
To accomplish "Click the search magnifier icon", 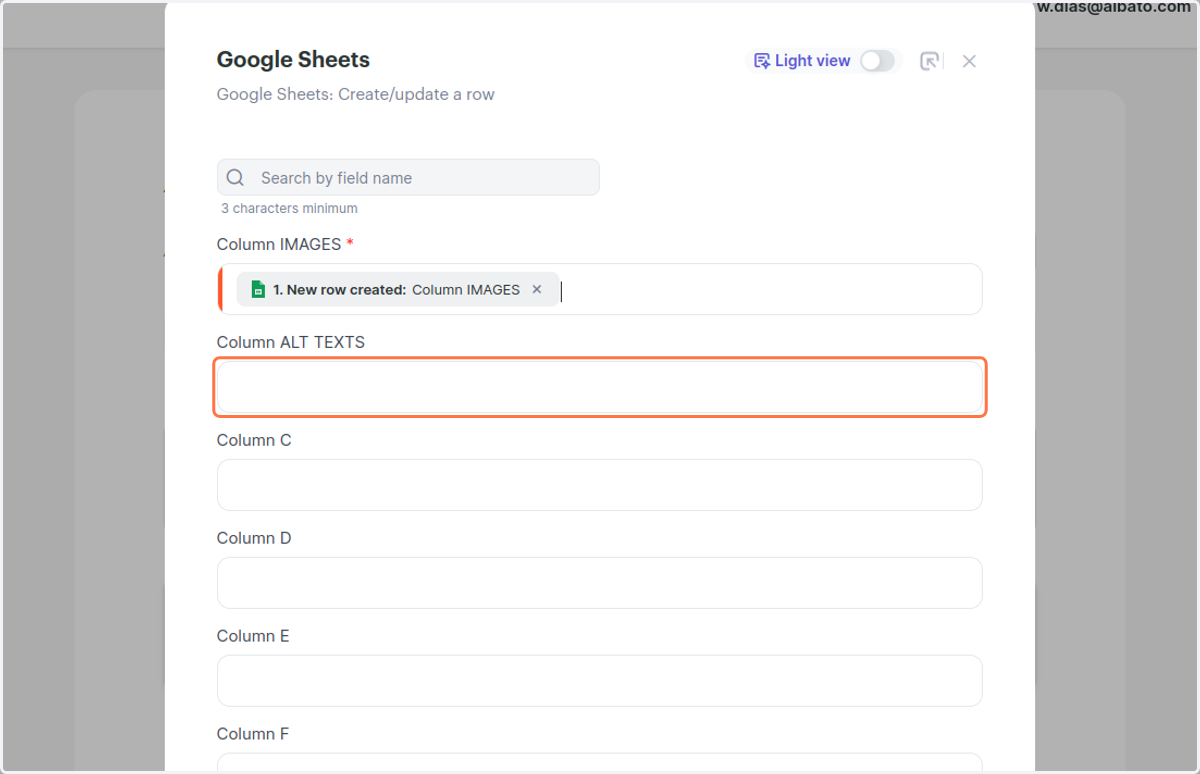I will click(x=236, y=178).
